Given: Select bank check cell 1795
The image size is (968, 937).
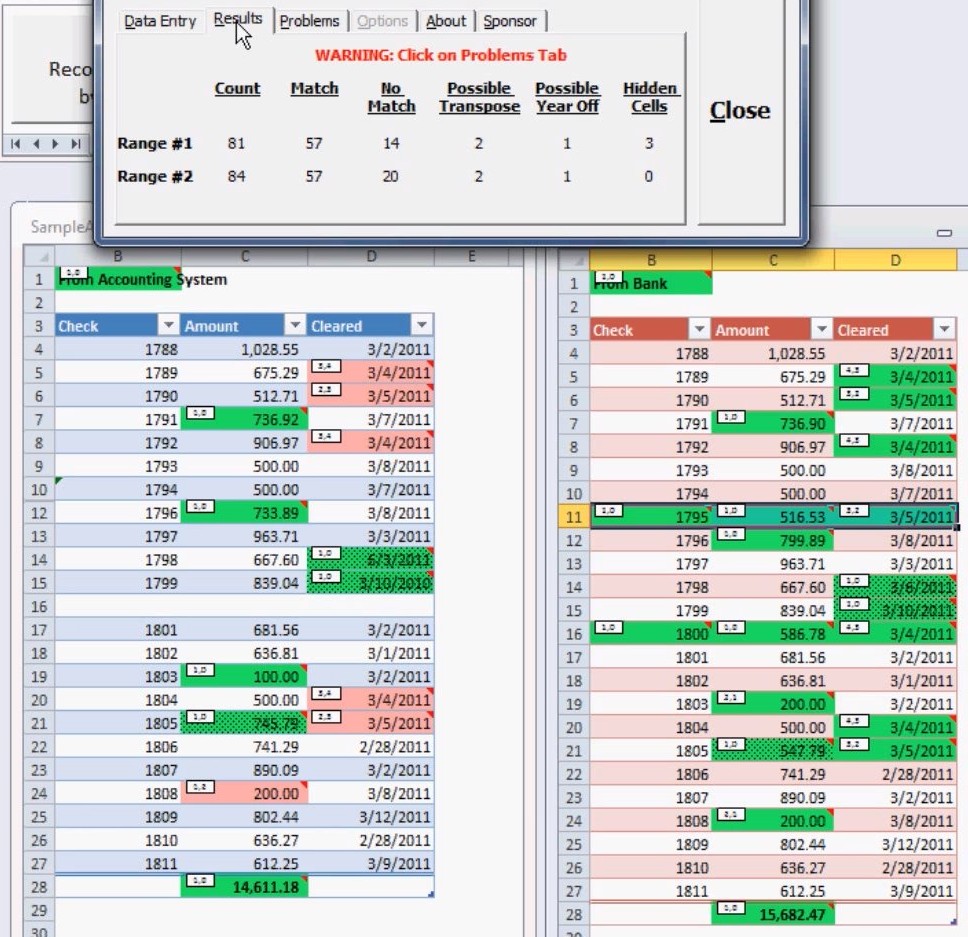Looking at the screenshot, I should 651,517.
